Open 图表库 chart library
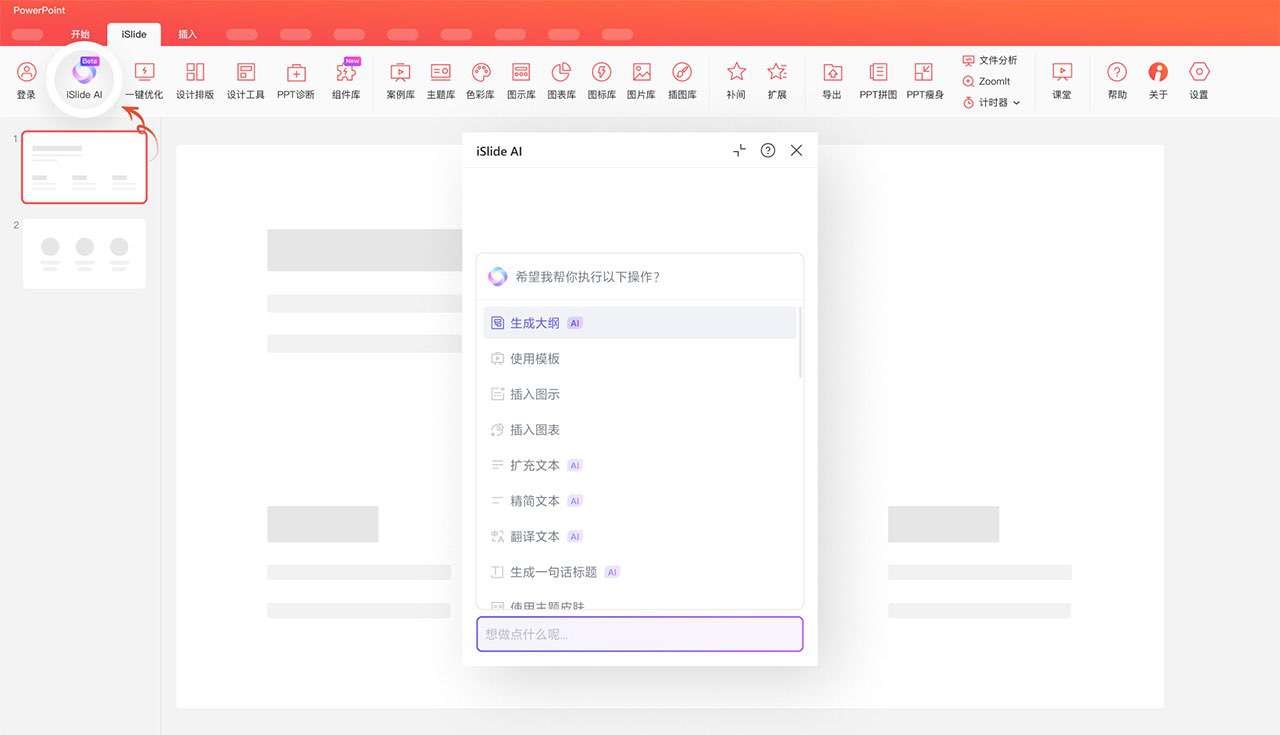The image size is (1280, 735). (561, 80)
